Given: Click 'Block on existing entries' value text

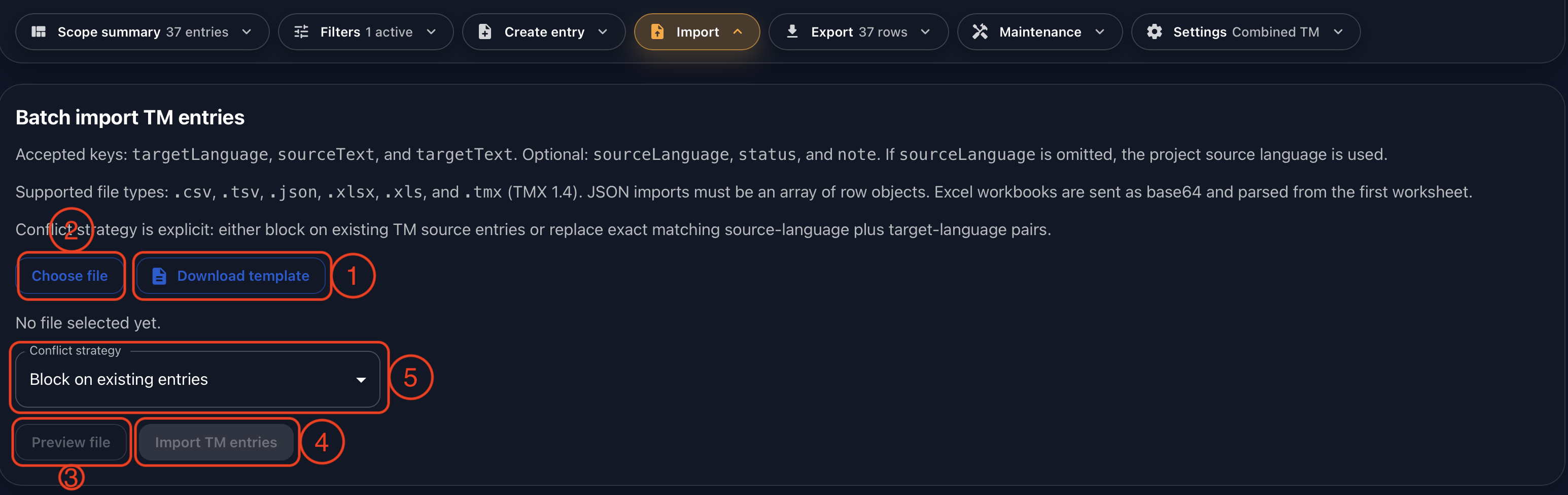Looking at the screenshot, I should click(x=119, y=379).
